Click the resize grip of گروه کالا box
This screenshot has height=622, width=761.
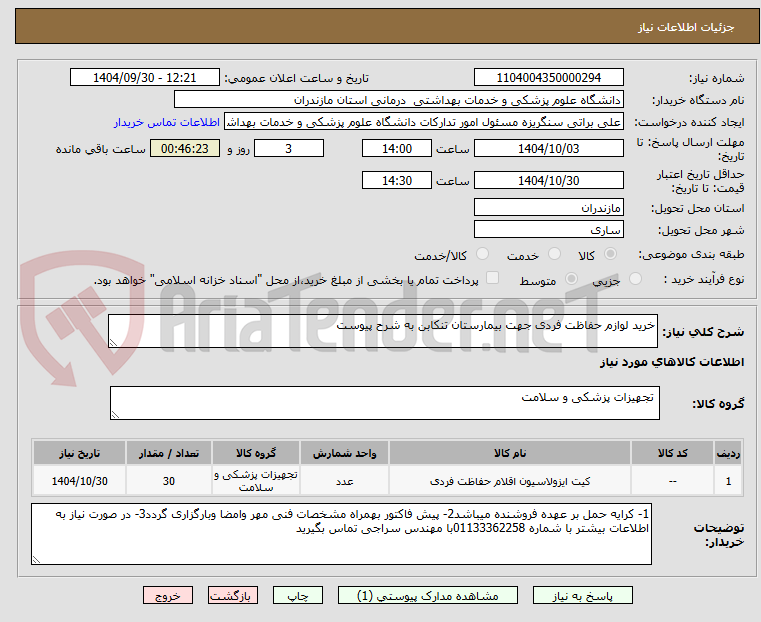(115, 415)
